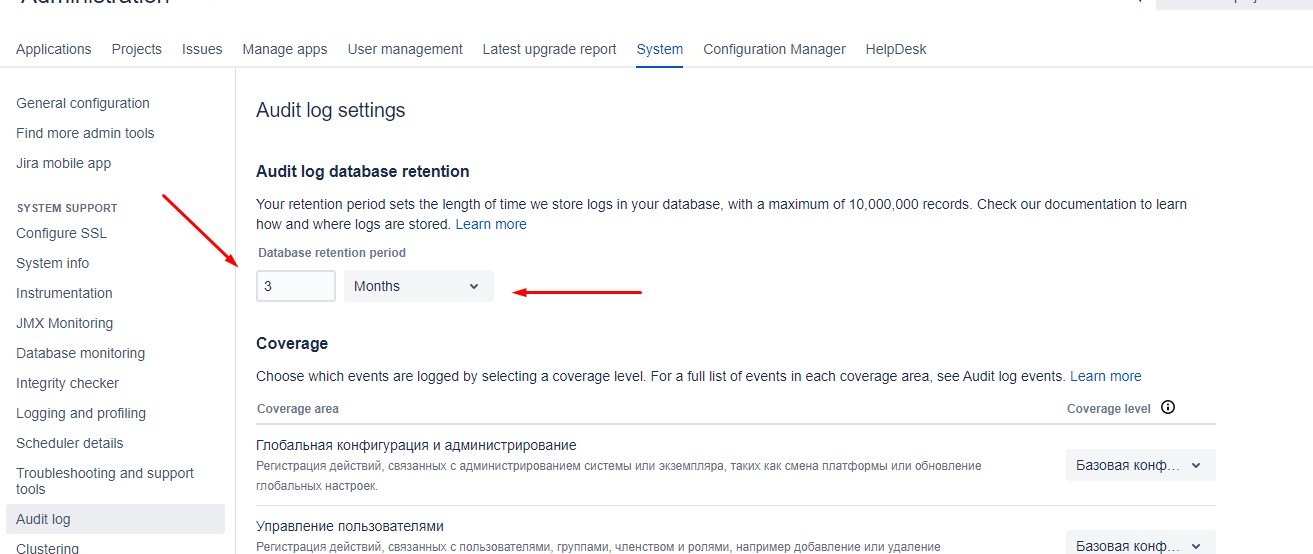Image resolution: width=1313 pixels, height=554 pixels.
Task: Open the Issues tab
Action: tap(202, 49)
